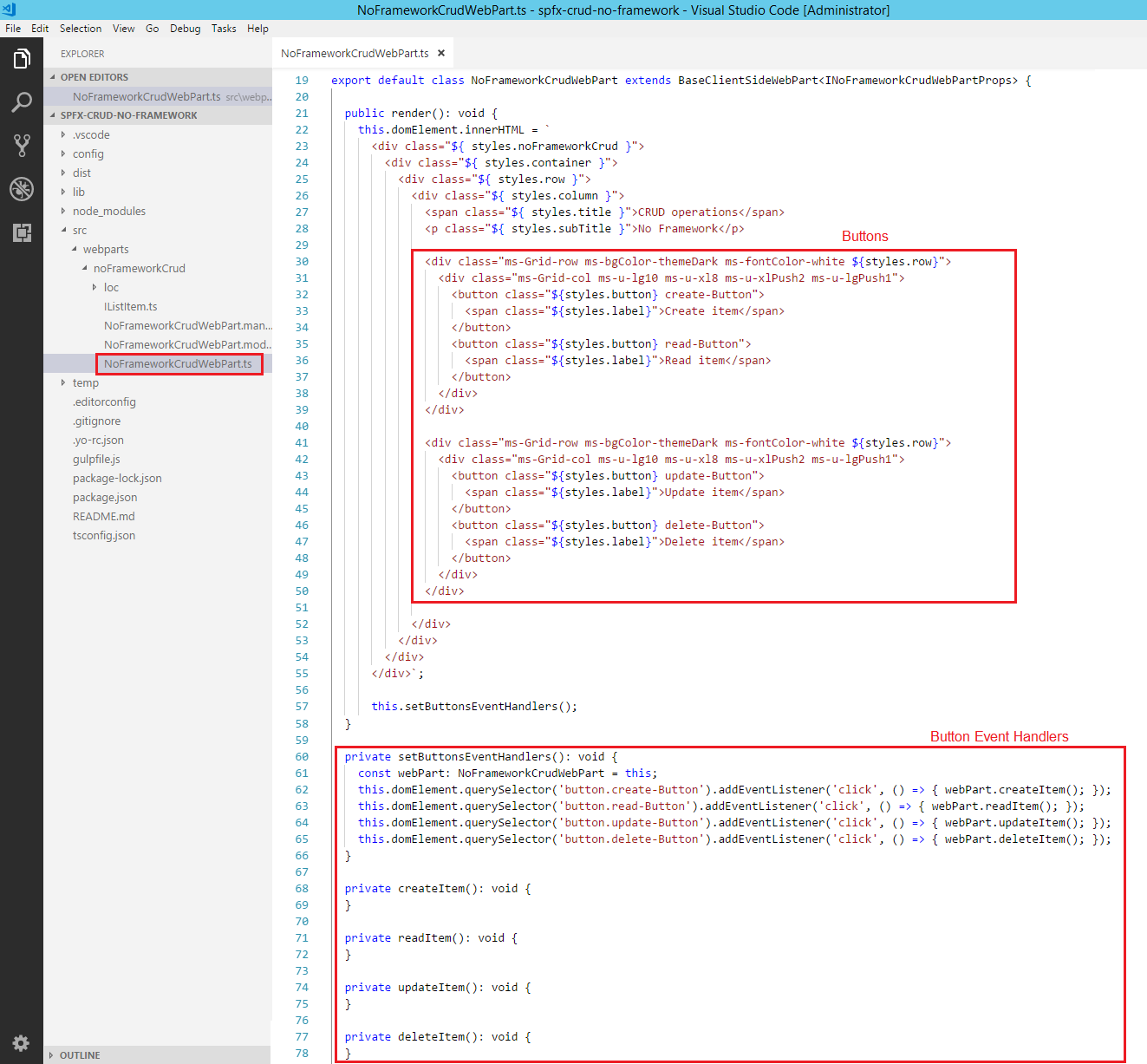This screenshot has width=1147, height=1064.
Task: Open the Debug menu
Action: [185, 29]
